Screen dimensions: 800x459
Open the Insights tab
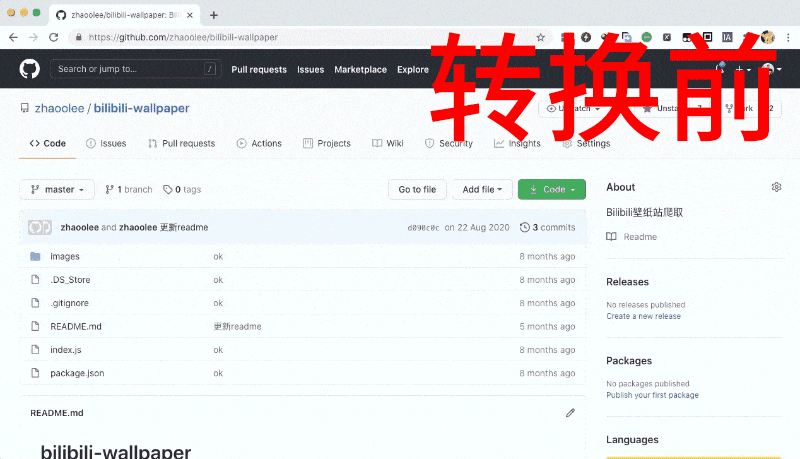pos(517,143)
